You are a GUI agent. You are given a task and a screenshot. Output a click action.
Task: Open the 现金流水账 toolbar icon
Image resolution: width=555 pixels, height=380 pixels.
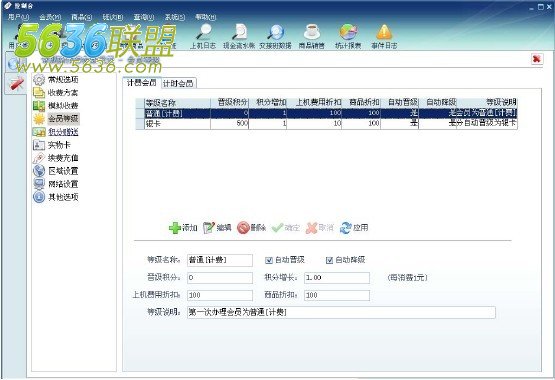(240, 31)
